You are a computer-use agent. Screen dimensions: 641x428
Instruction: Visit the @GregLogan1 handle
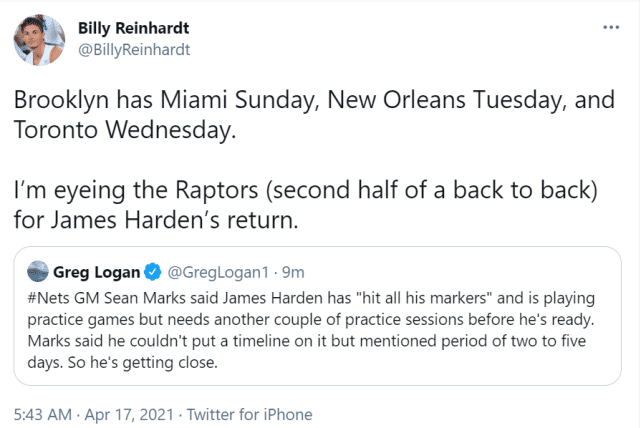tap(210, 270)
